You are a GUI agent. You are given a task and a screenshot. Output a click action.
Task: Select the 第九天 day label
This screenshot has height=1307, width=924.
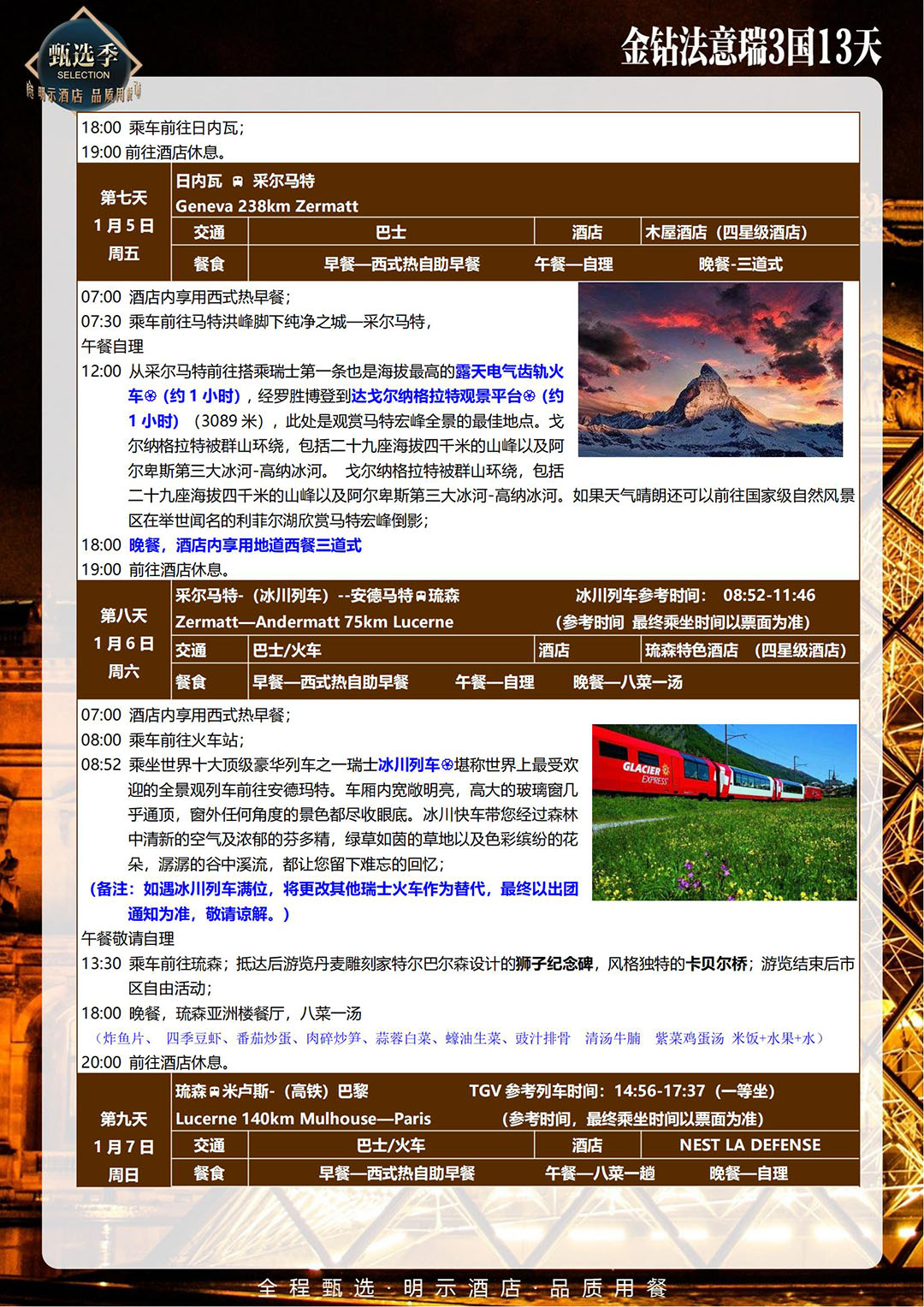click(124, 1119)
